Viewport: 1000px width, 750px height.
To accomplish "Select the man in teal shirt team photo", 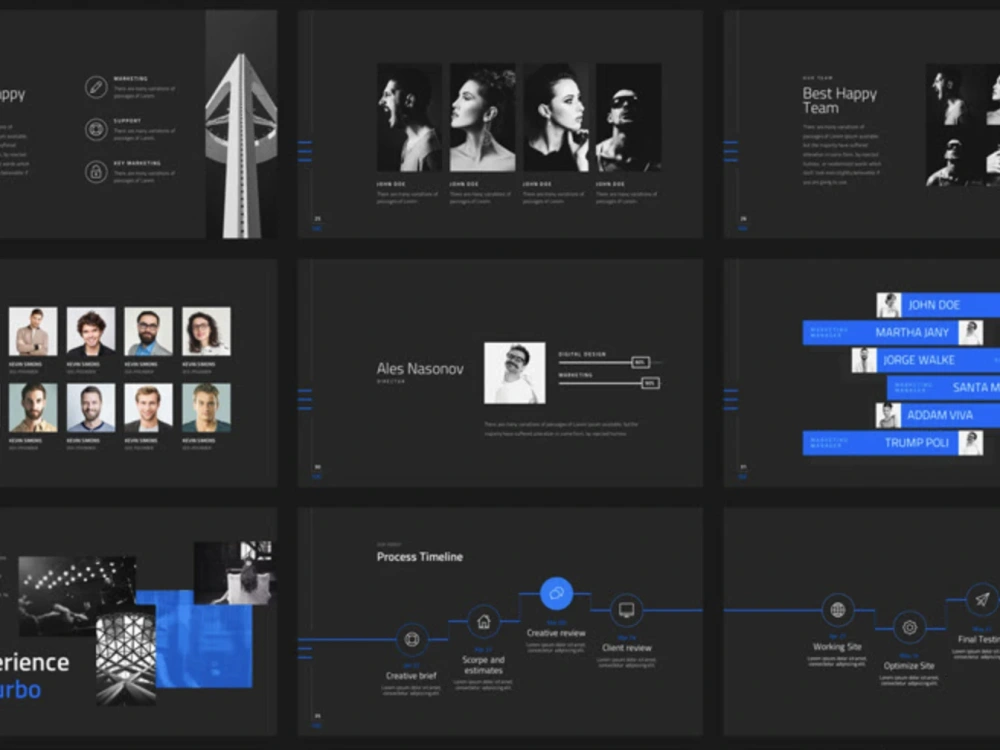I will pyautogui.click(x=207, y=408).
